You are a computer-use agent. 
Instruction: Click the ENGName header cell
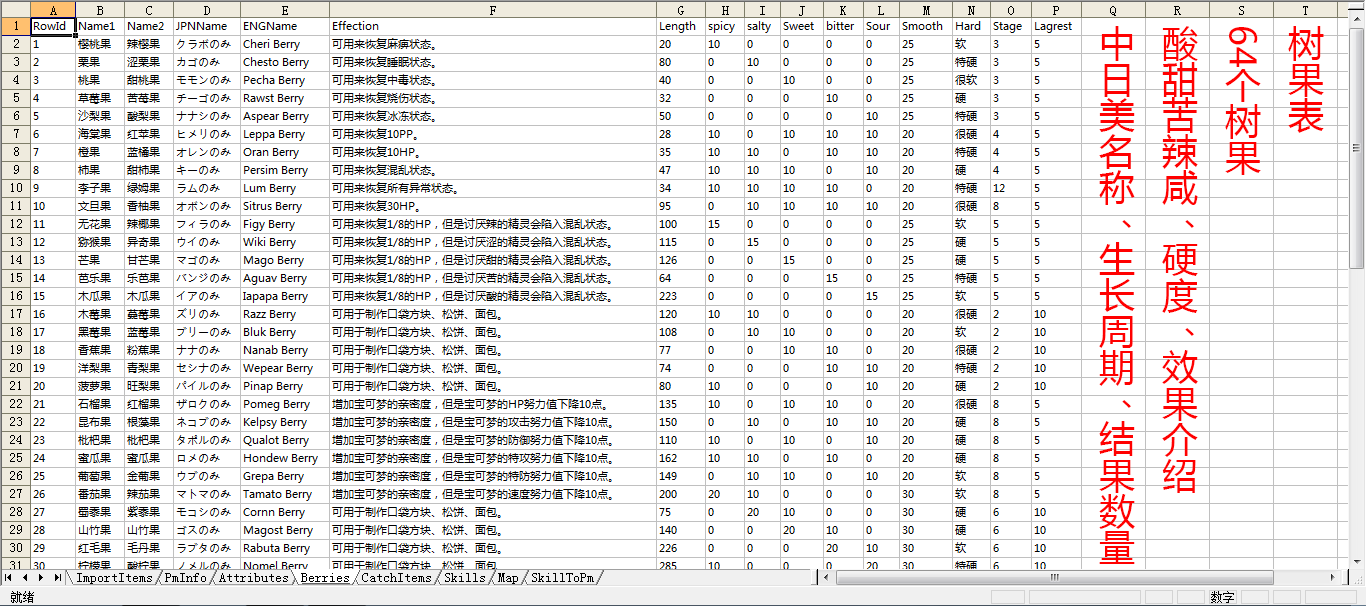(285, 26)
